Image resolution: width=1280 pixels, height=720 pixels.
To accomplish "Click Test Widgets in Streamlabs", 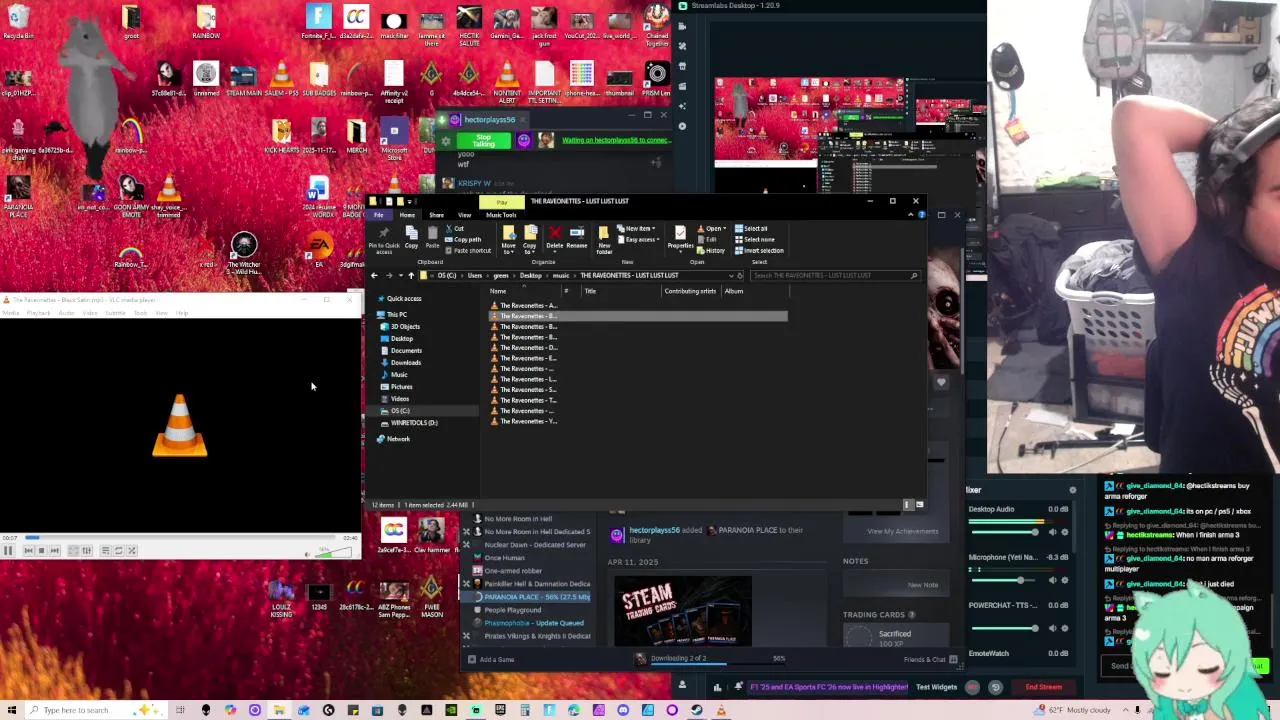I will [936, 687].
